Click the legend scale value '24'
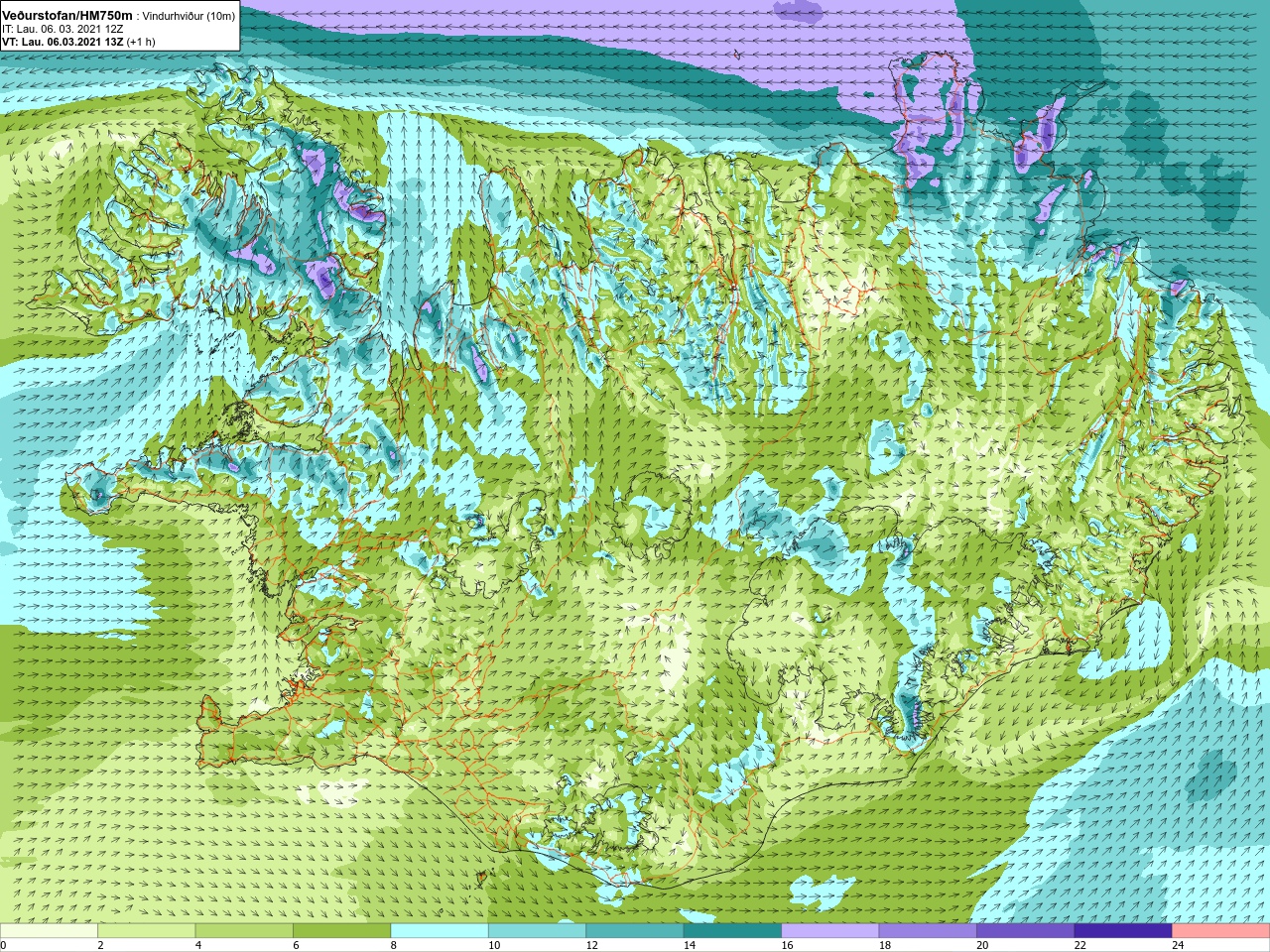The image size is (1270, 952). coord(1178,945)
